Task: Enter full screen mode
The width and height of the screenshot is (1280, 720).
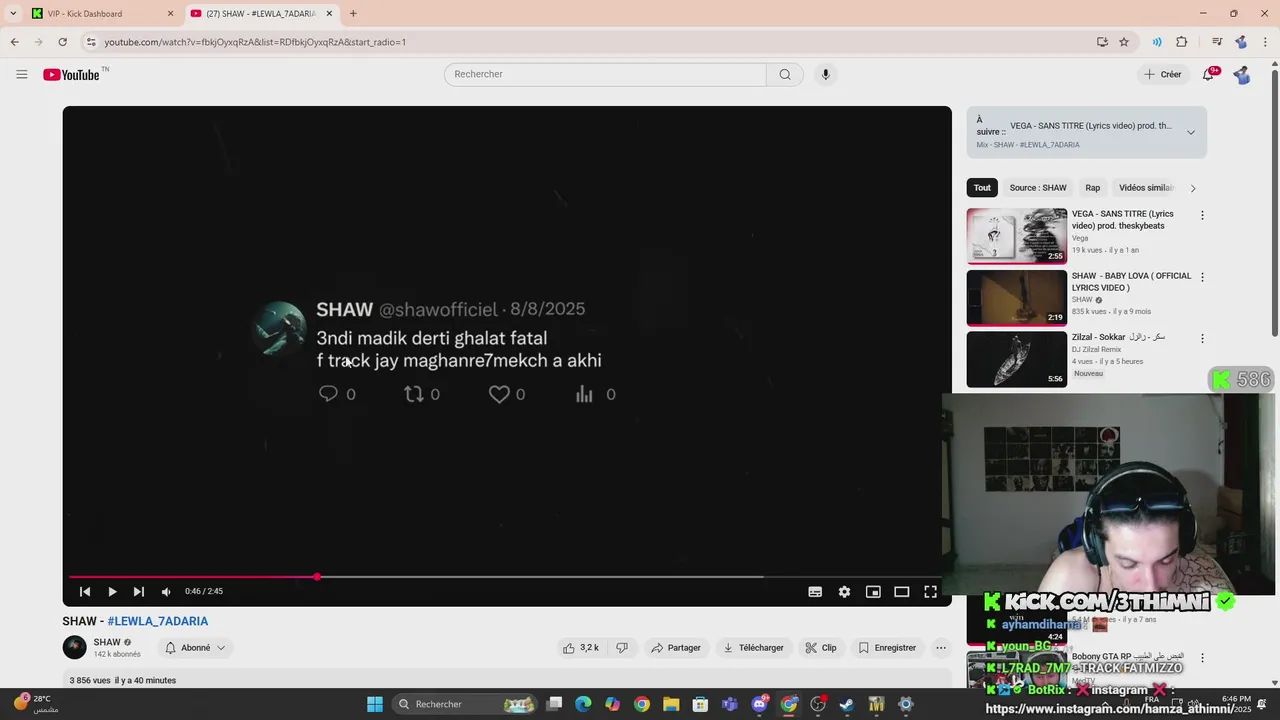Action: pos(930,592)
